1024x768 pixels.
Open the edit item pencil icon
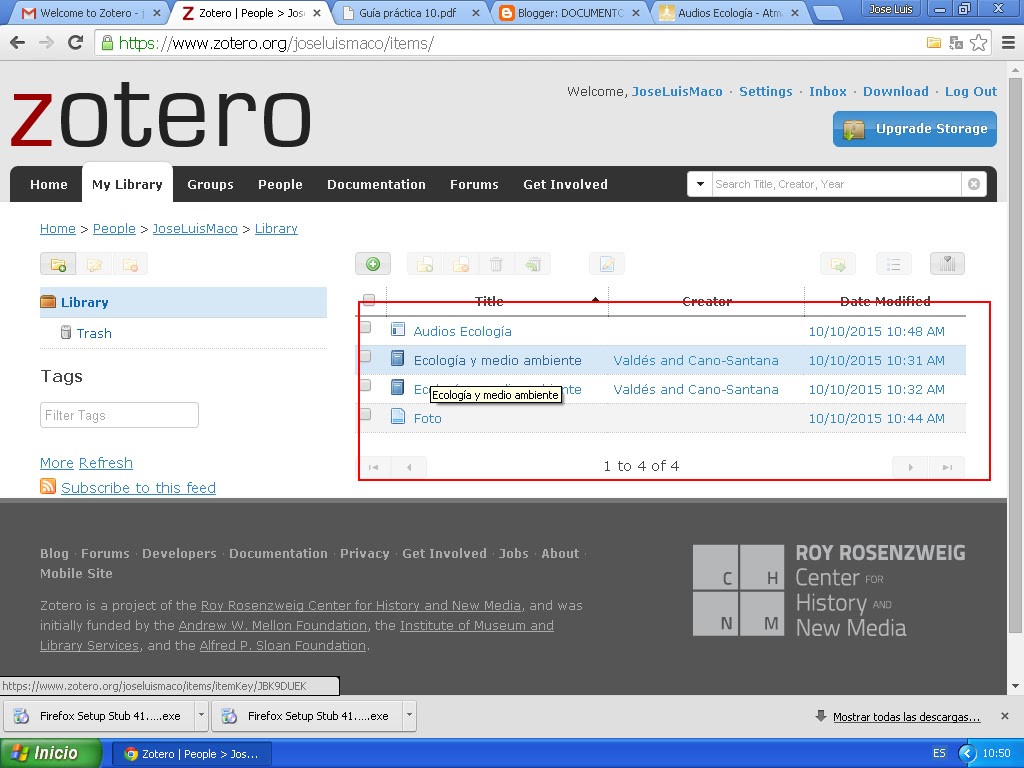pyautogui.click(x=606, y=263)
